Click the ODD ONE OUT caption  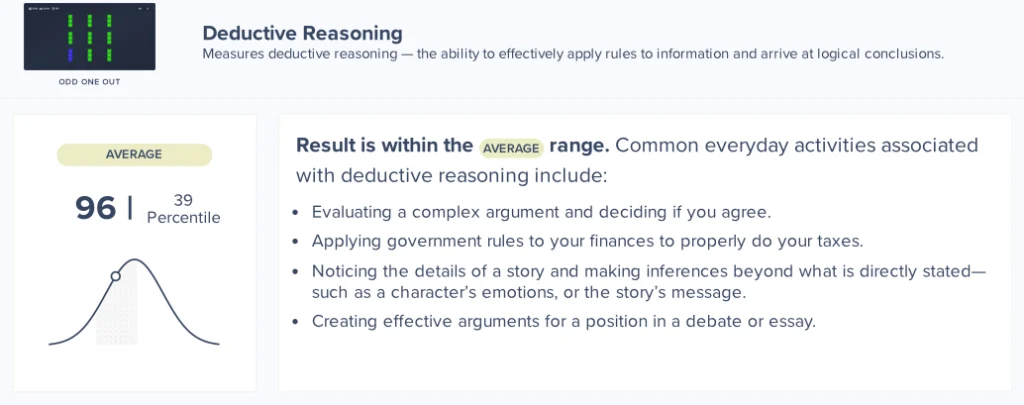tap(90, 82)
